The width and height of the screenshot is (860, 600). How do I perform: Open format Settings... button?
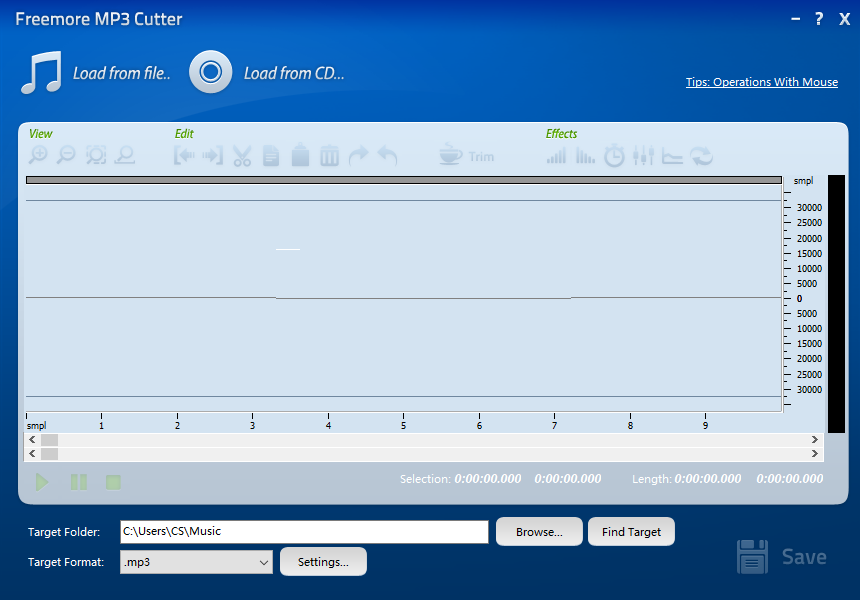click(323, 562)
